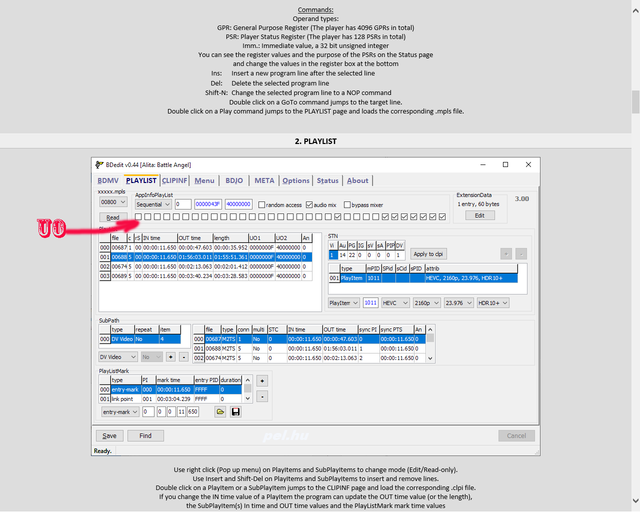Image resolution: width=640 pixels, height=512 pixels.
Task: Click the page vertical scrollbar thumb
Action: point(636,102)
